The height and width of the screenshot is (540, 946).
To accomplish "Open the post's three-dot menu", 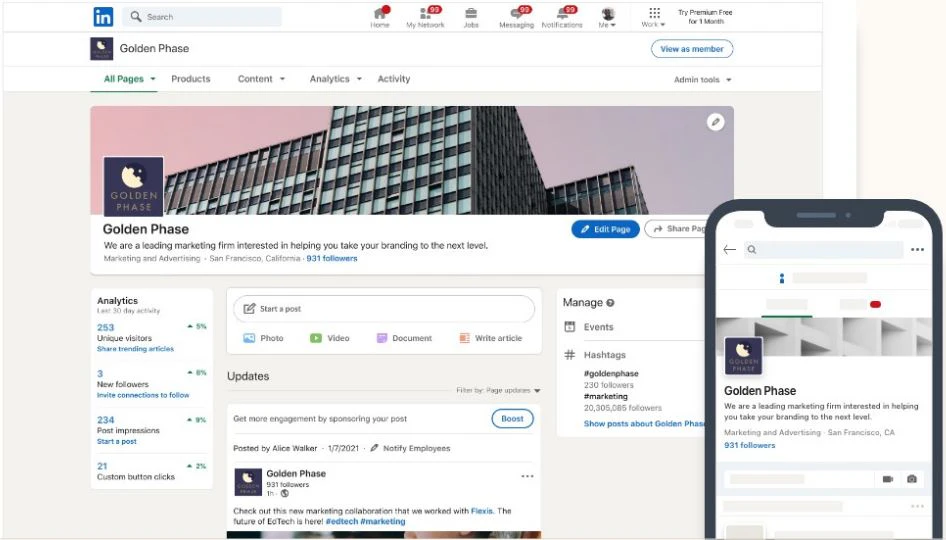I will click(527, 476).
